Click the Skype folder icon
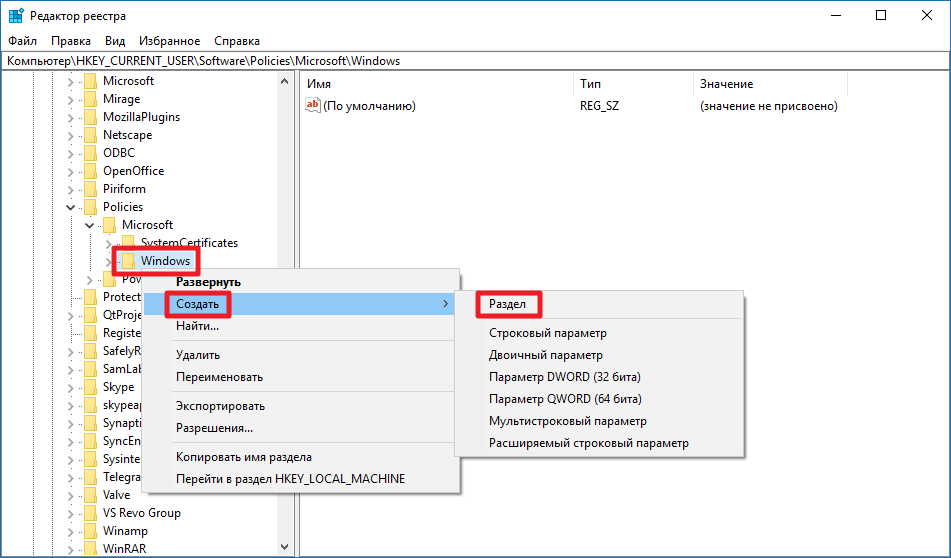Image resolution: width=951 pixels, height=558 pixels. pyautogui.click(x=90, y=387)
